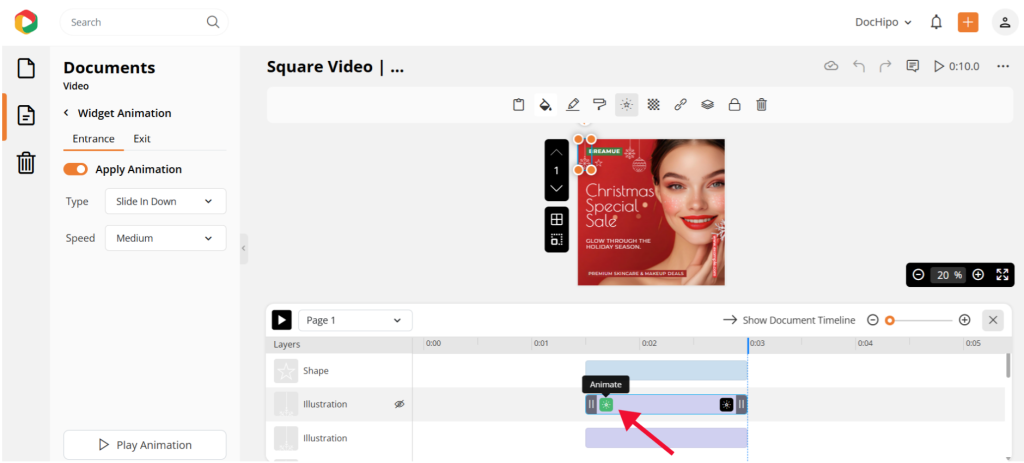Switch to the Exit tab

(x=142, y=139)
